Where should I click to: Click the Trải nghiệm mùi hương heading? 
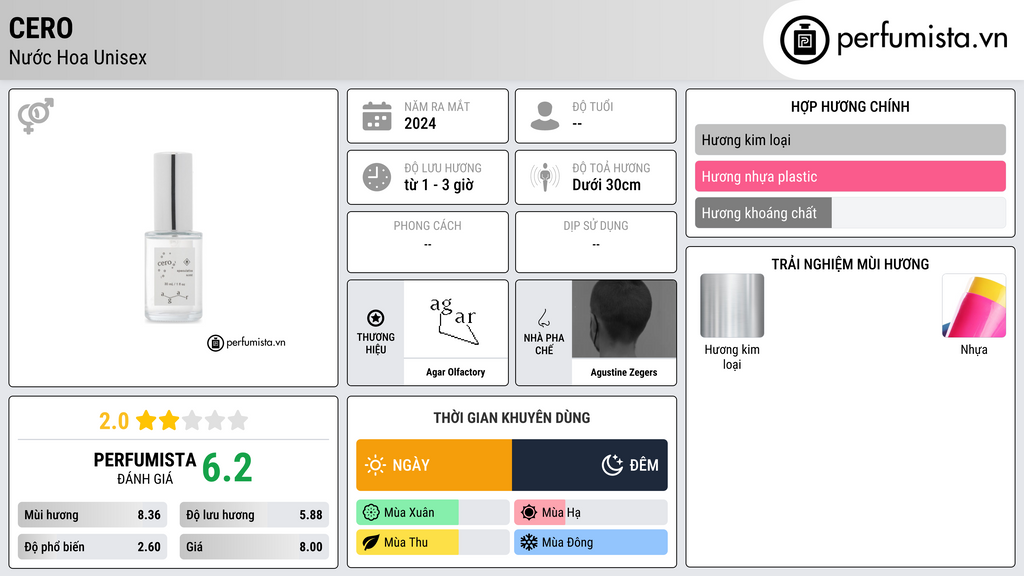[850, 264]
